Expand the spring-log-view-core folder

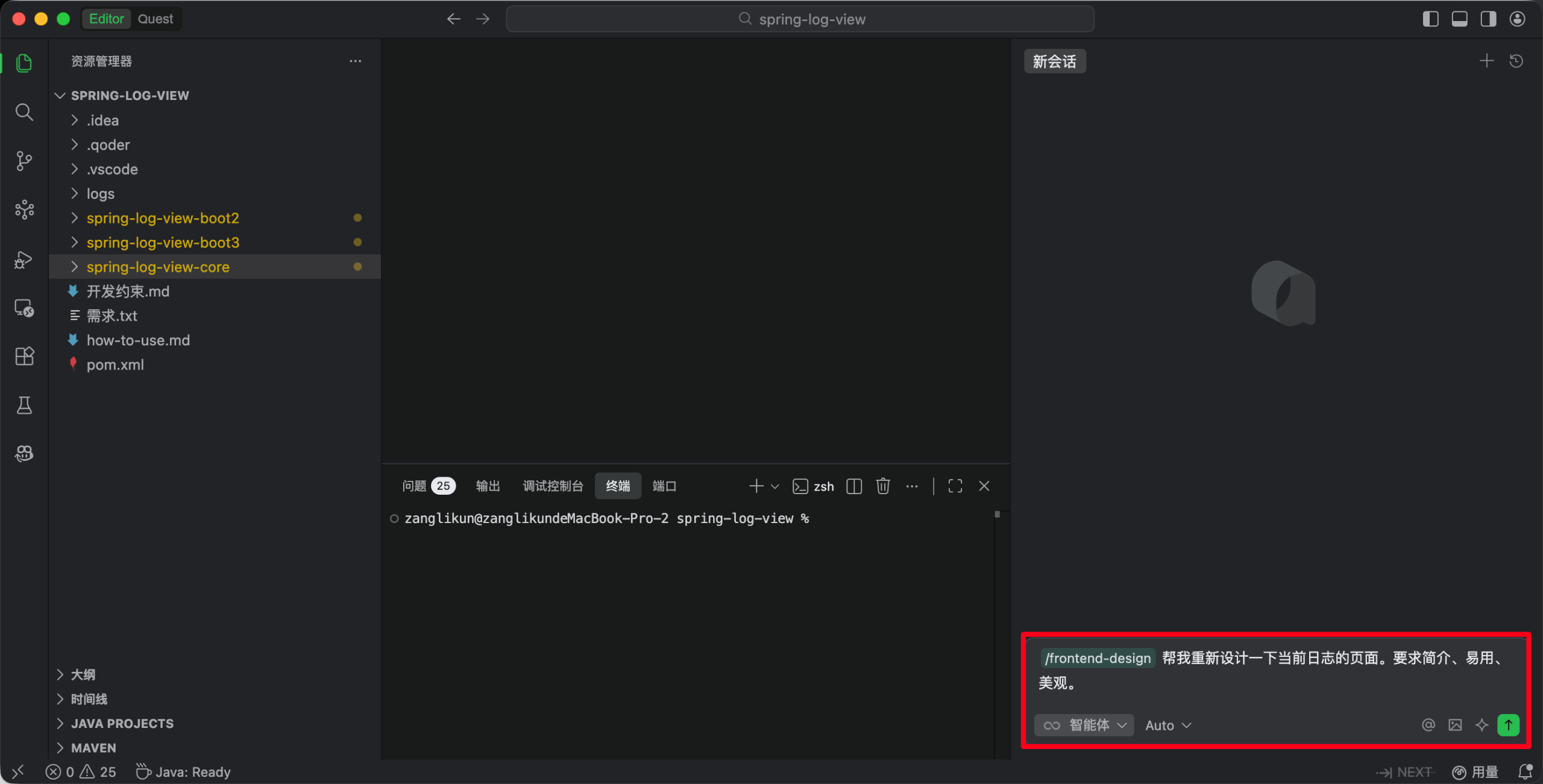pyautogui.click(x=158, y=267)
